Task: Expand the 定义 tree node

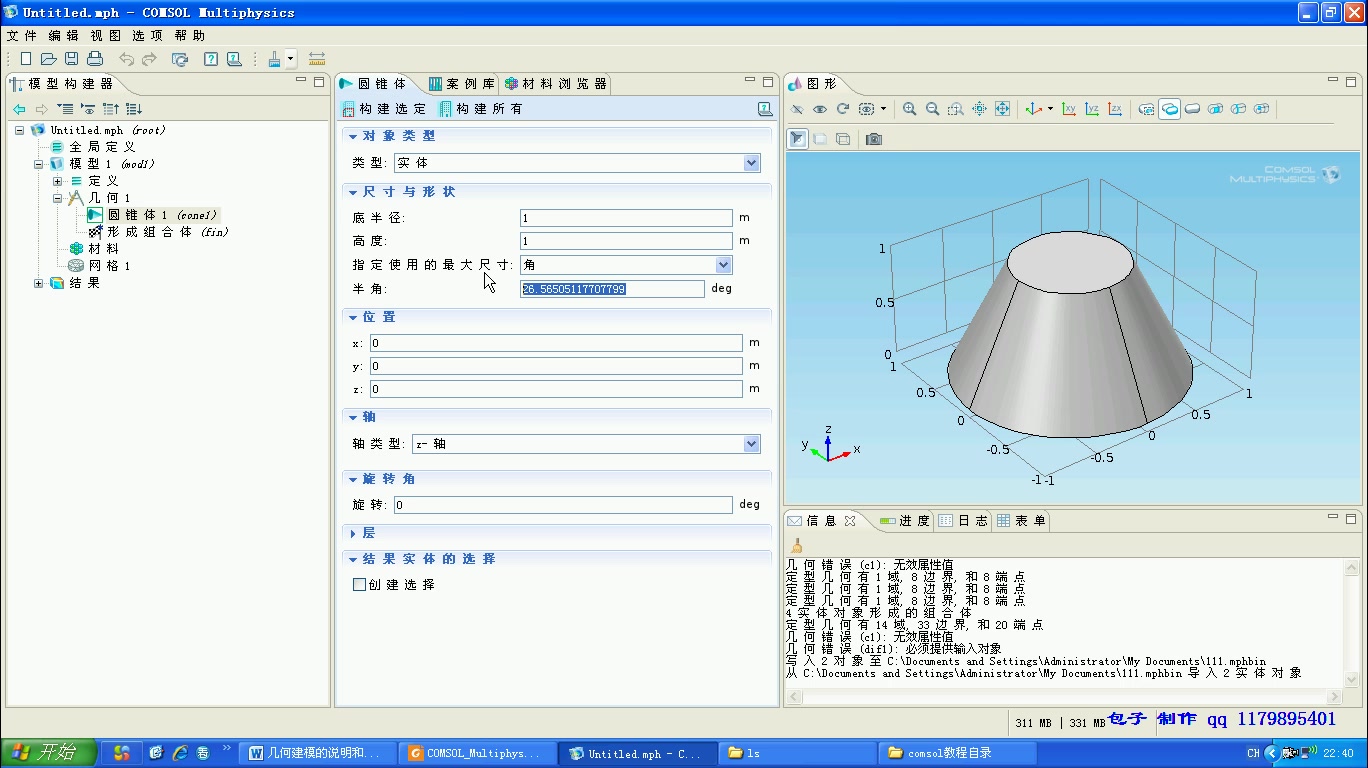Action: (57, 181)
